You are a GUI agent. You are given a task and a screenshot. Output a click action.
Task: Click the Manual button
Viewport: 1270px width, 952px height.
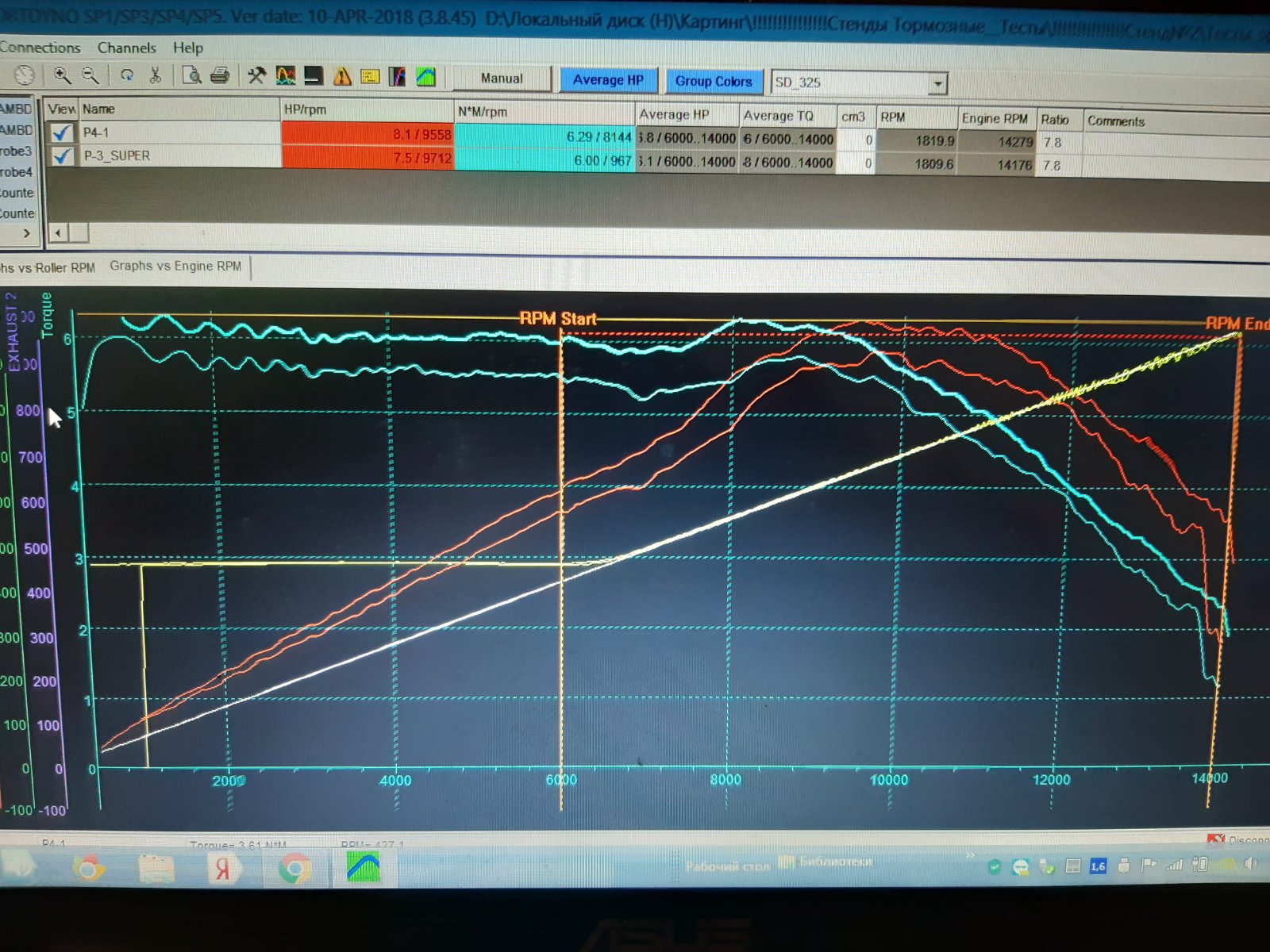point(502,79)
